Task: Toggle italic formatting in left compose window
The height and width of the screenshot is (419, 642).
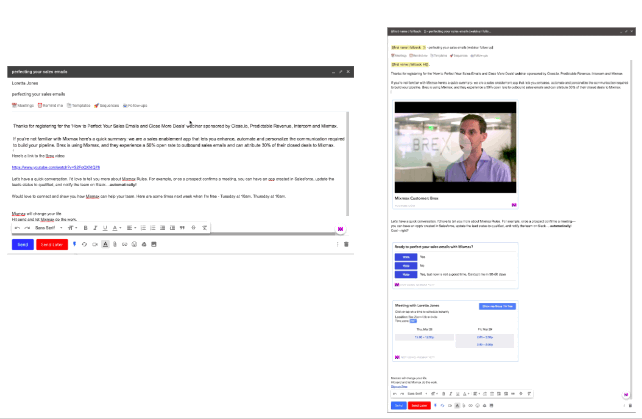Action: [x=95, y=228]
